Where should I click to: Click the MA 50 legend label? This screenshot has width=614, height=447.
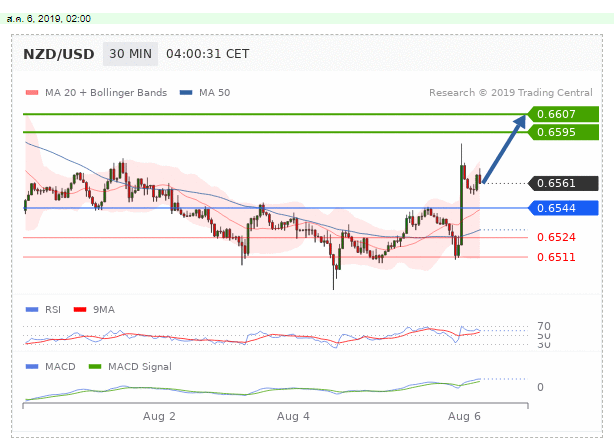click(x=215, y=93)
